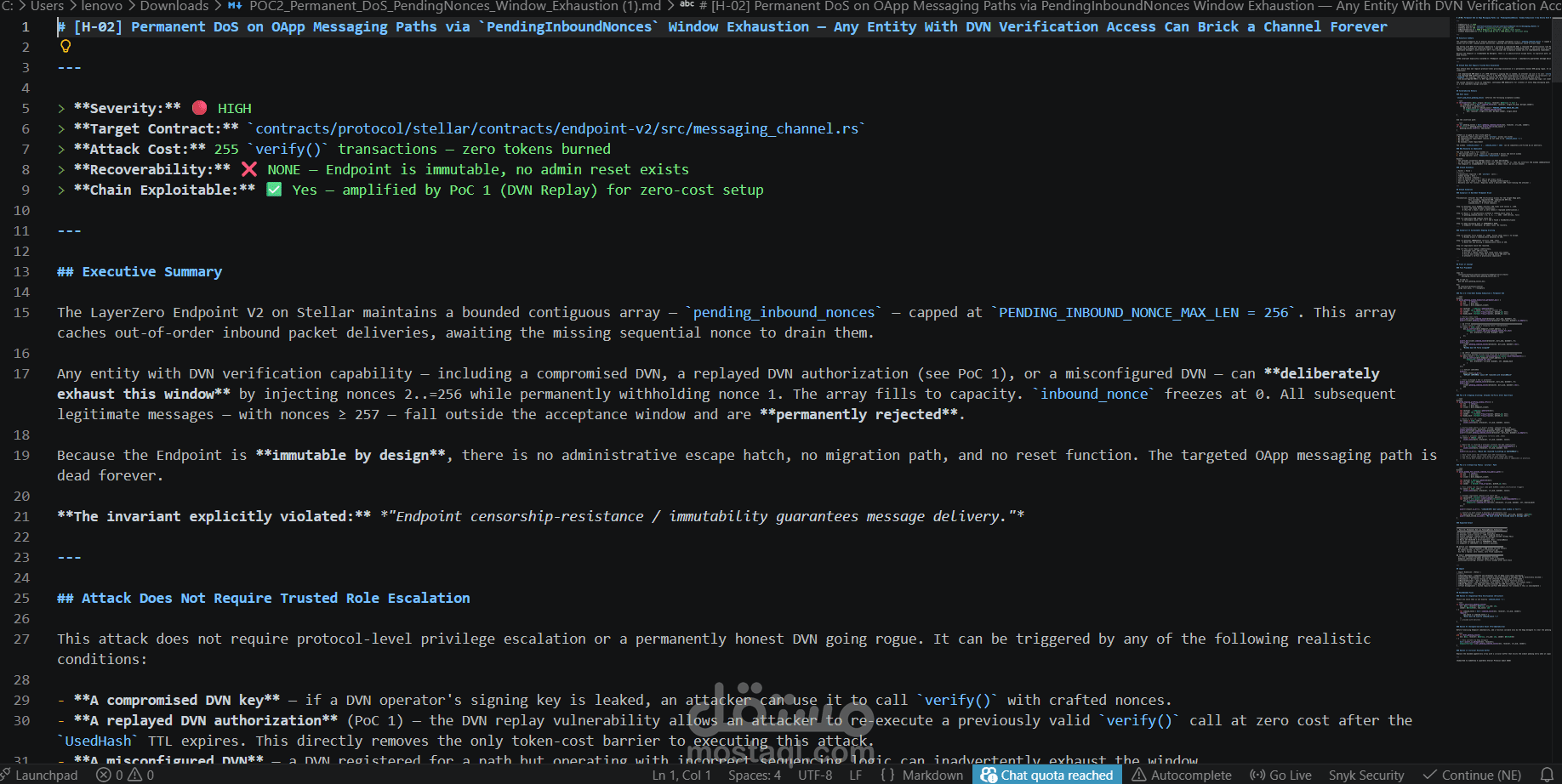
Task: Open the lenovo breadcrumb folder
Action: (101, 6)
